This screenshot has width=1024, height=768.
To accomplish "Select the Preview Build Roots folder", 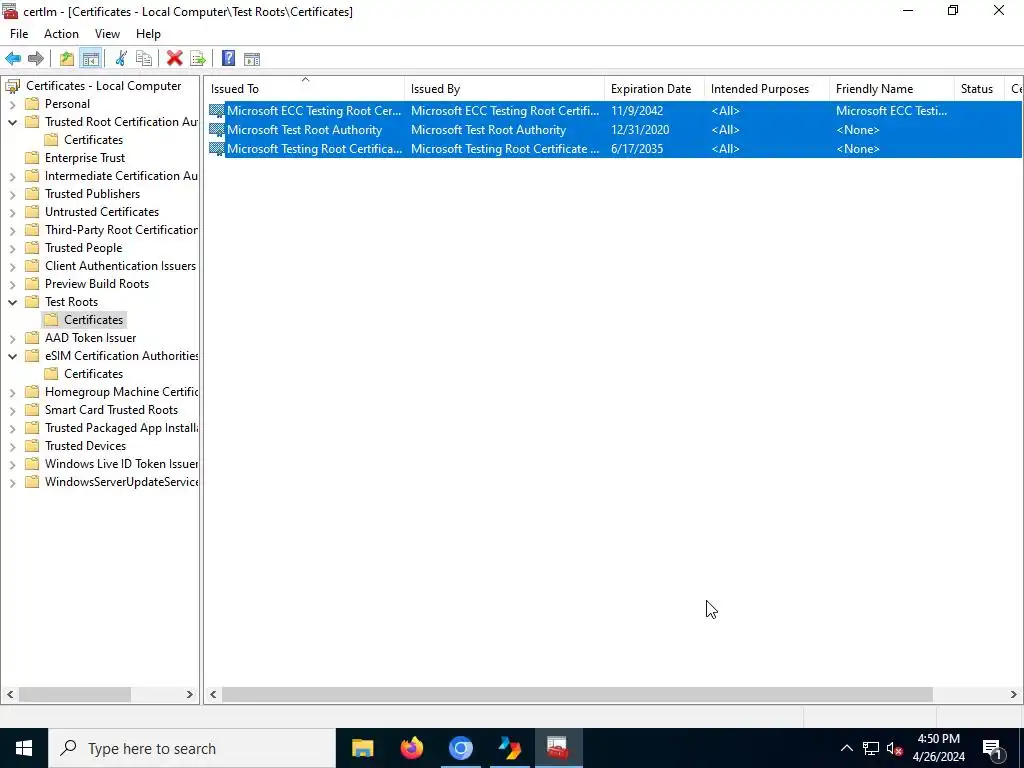I will pyautogui.click(x=97, y=284).
